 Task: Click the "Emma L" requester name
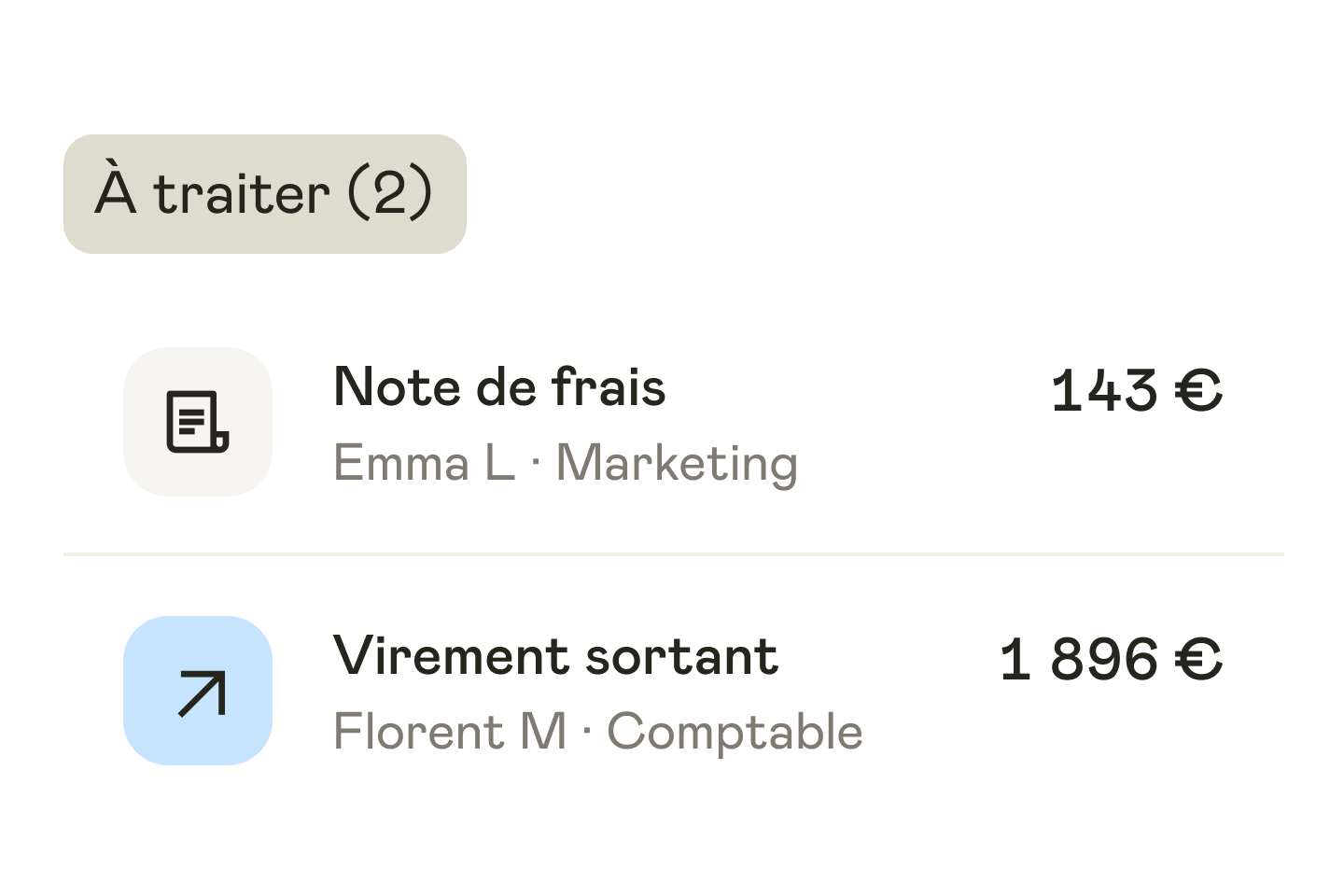click(424, 463)
